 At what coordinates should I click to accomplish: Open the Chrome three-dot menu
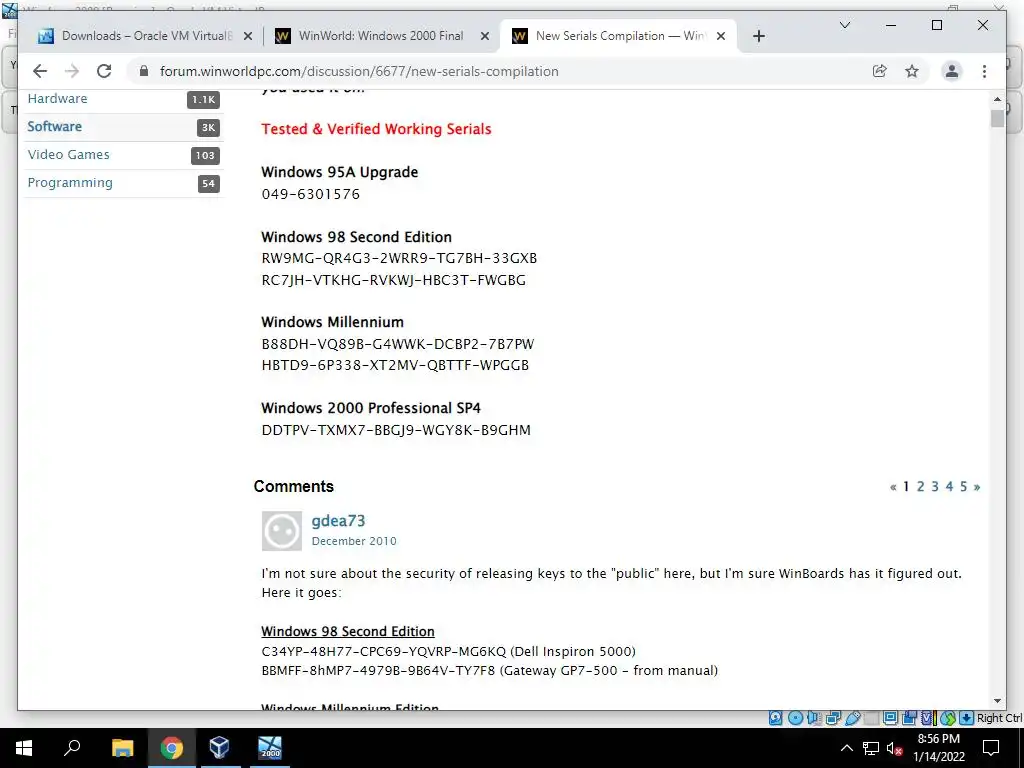point(984,71)
